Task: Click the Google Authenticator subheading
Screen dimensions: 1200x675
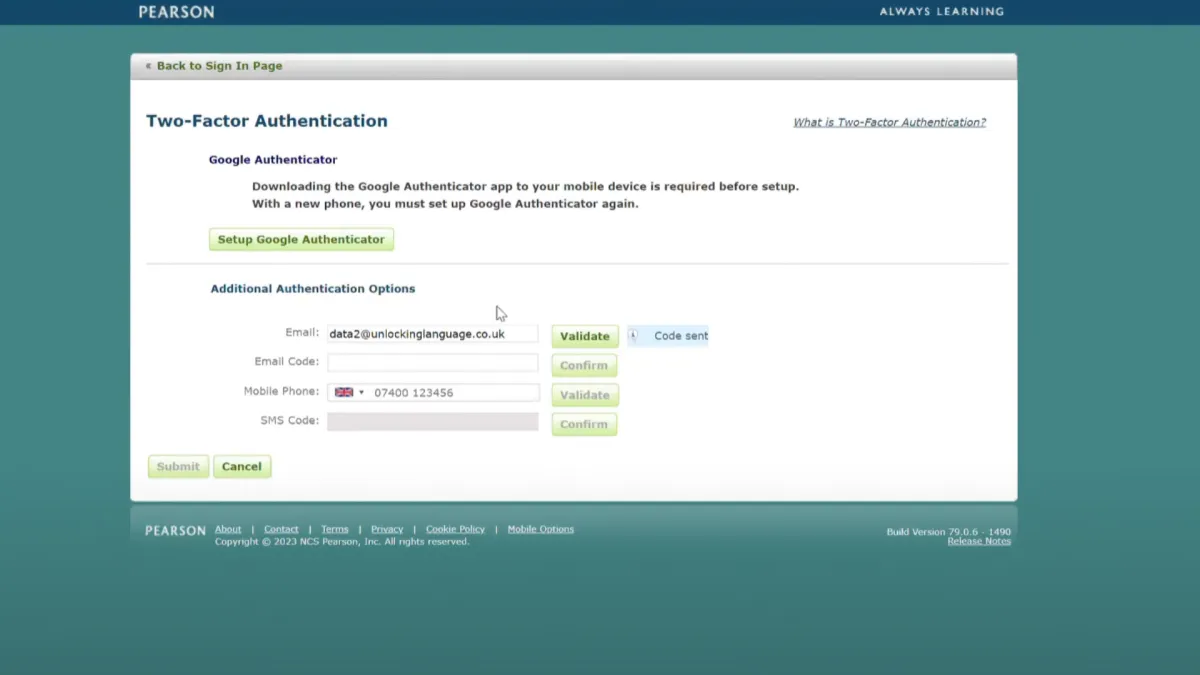Action: pos(273,160)
